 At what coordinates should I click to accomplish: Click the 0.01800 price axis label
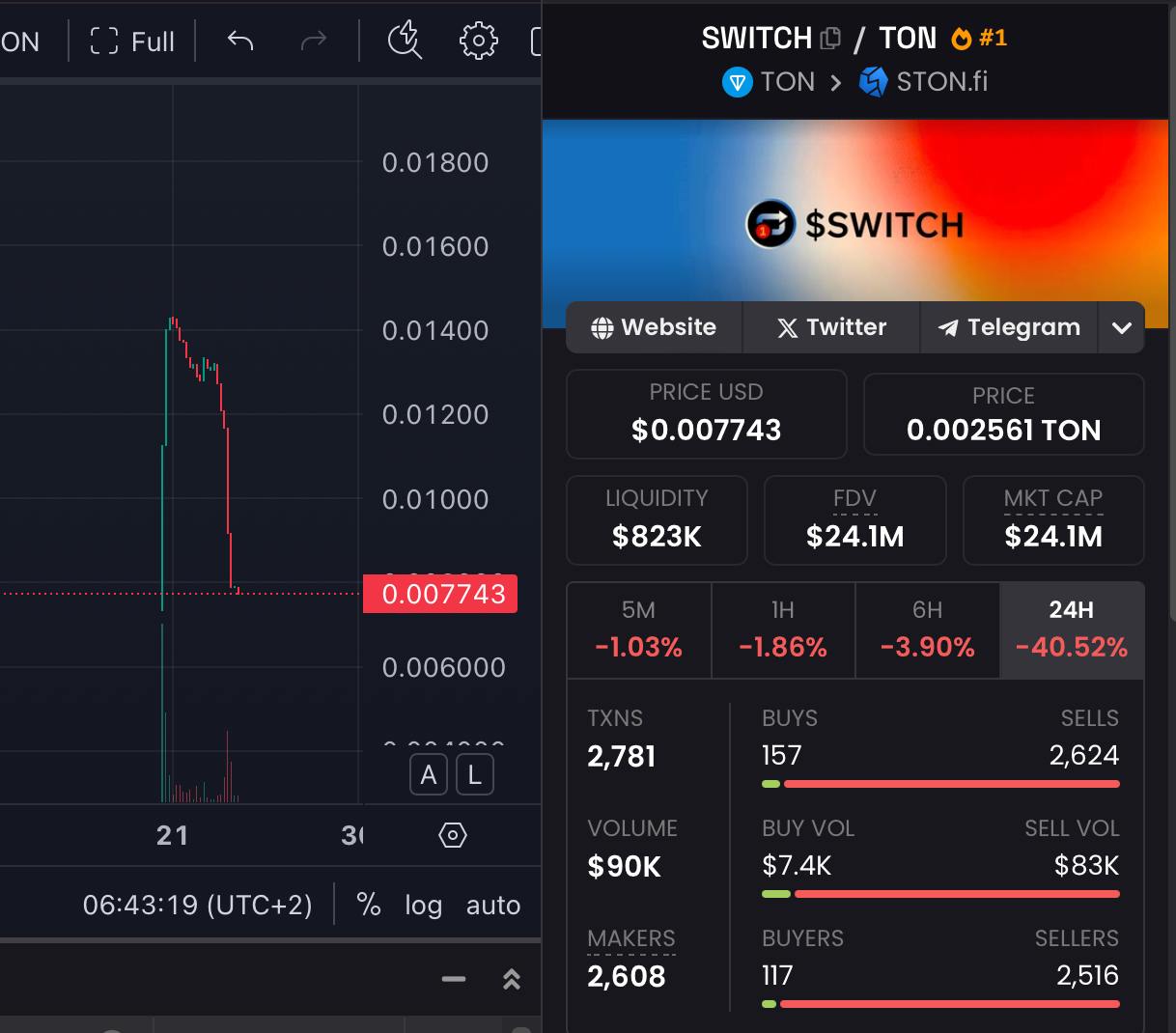pos(435,162)
